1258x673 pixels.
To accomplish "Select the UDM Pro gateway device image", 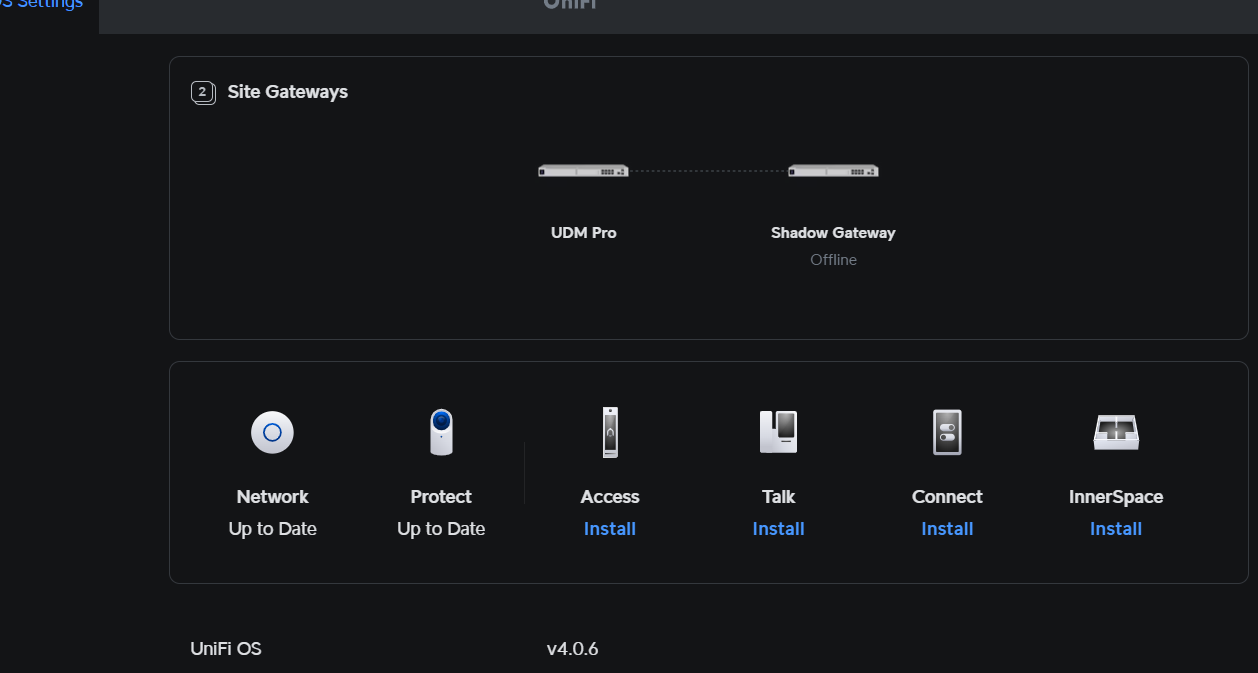I will (583, 171).
